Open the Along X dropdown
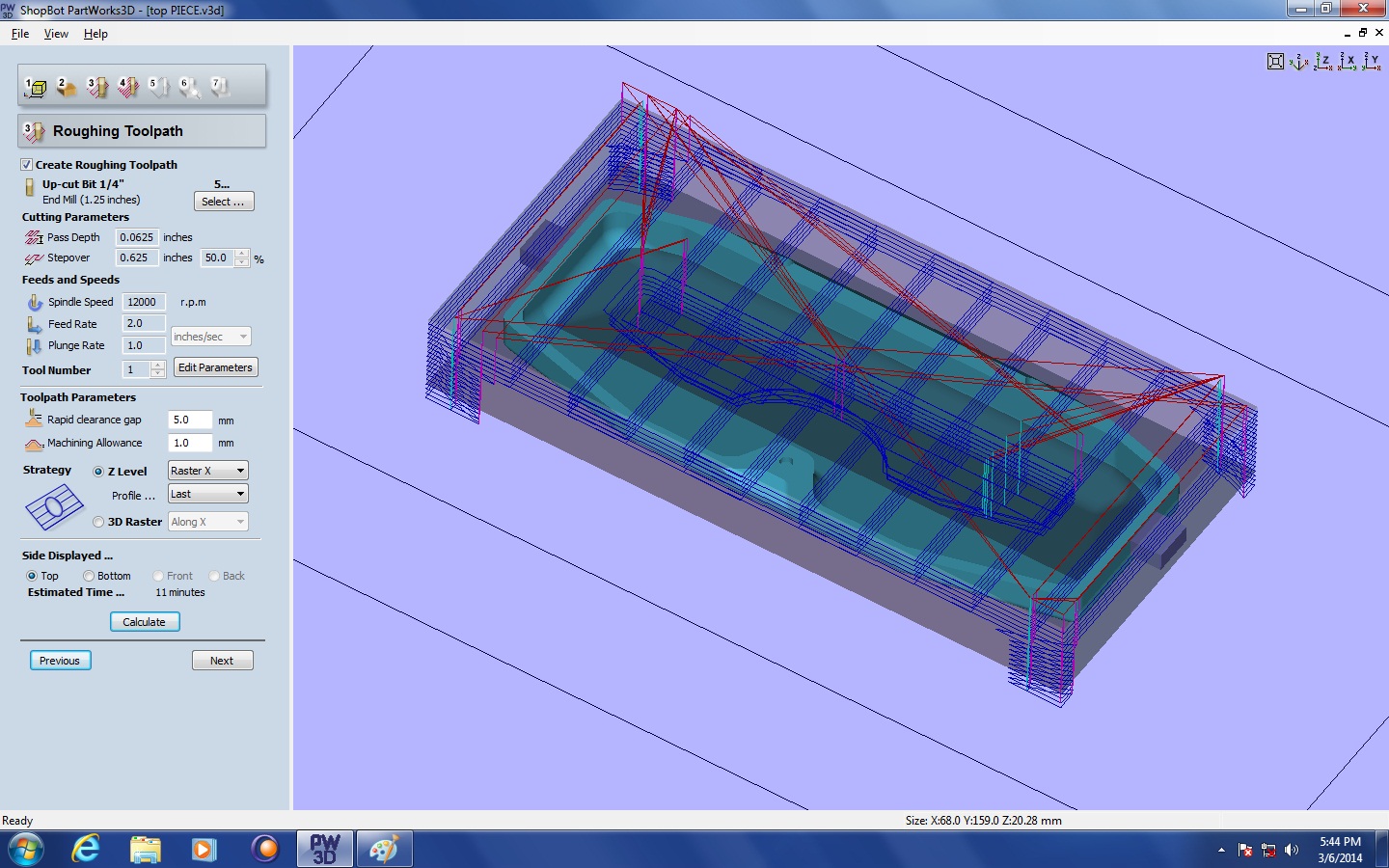Screen dimensions: 1389x868 coord(207,522)
